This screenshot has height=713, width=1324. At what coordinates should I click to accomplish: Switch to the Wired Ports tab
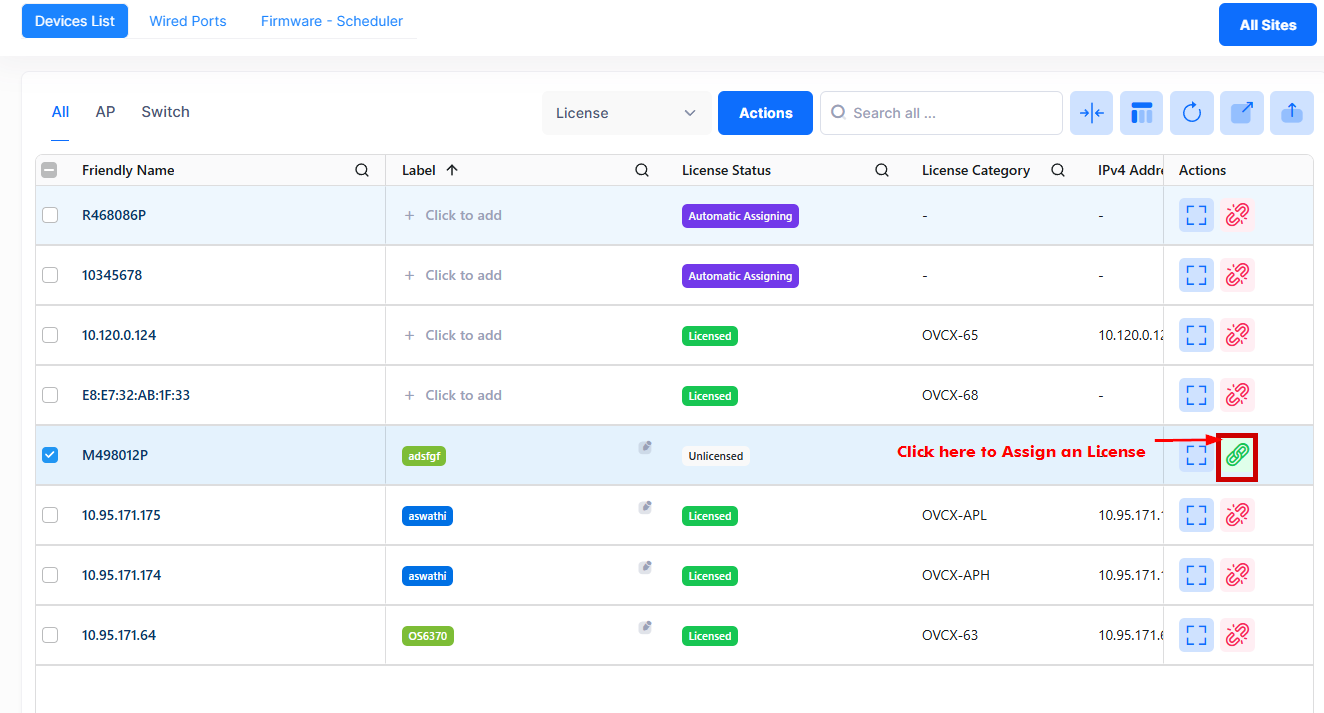click(x=188, y=21)
